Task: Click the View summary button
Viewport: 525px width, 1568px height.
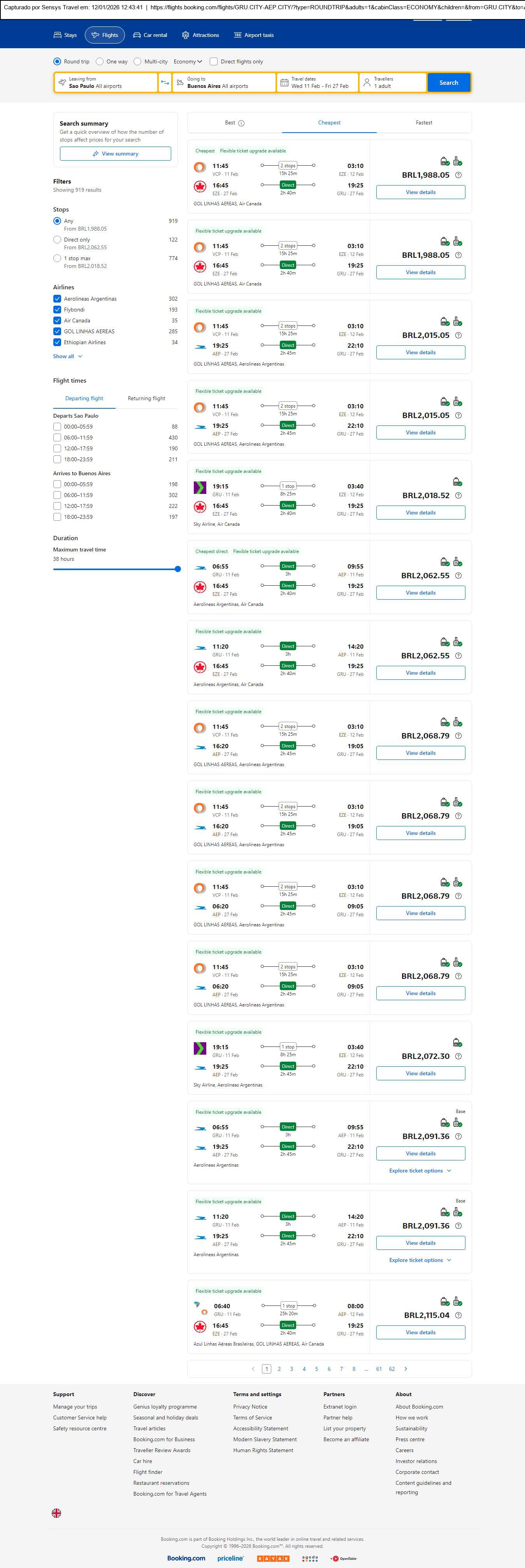Action: point(115,154)
